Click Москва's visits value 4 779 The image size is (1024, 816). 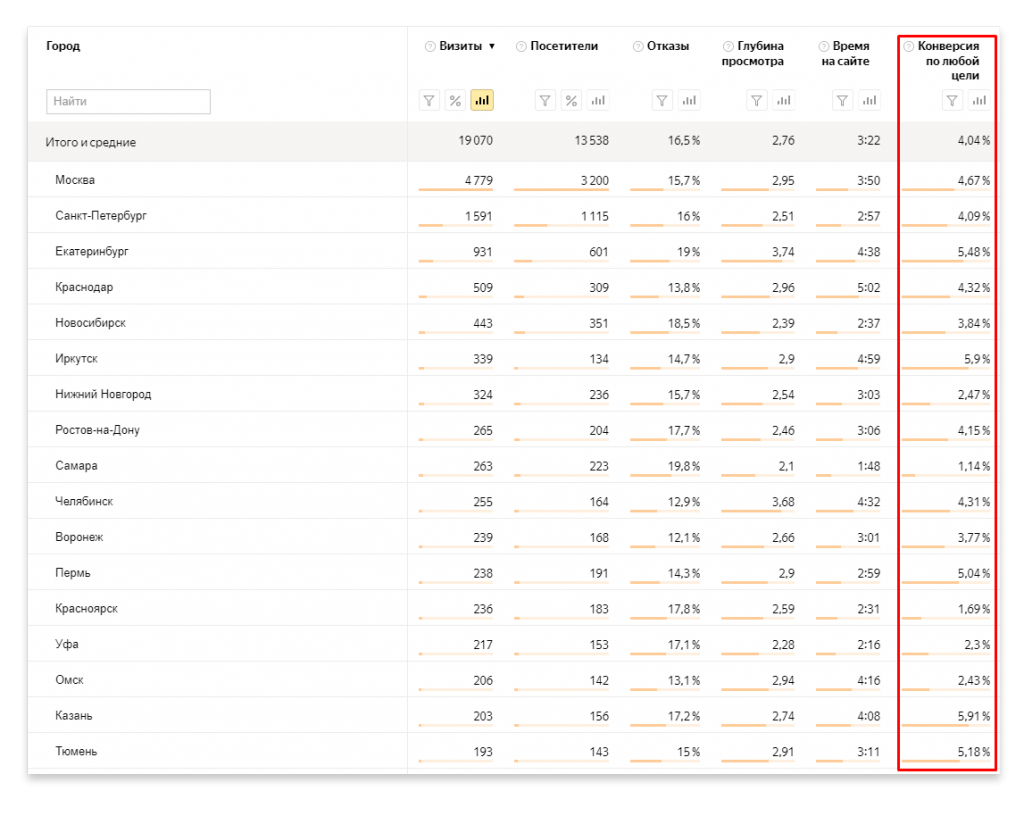[x=479, y=180]
